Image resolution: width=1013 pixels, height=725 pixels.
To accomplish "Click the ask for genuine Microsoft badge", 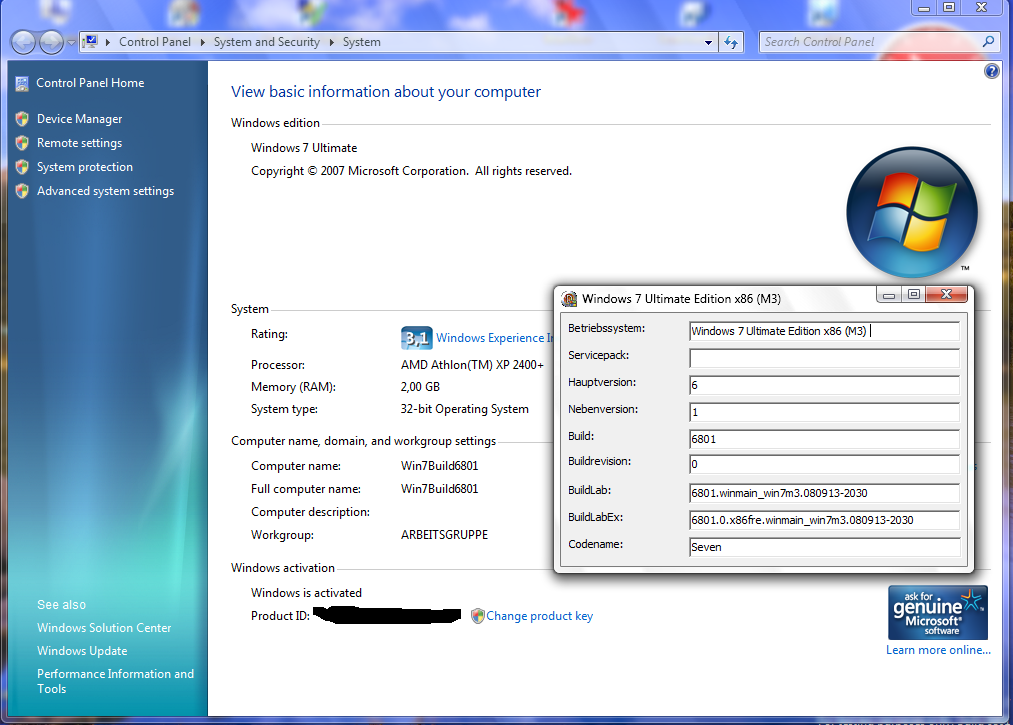I will click(x=937, y=613).
